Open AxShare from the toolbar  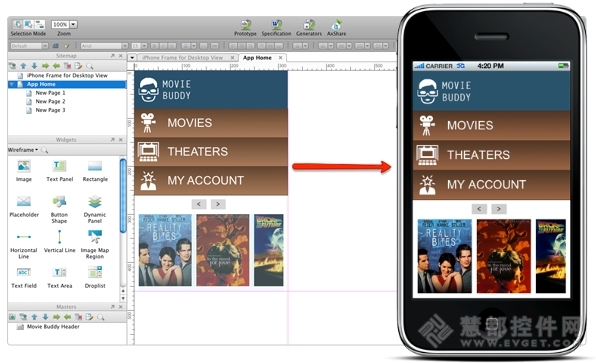pos(336,25)
